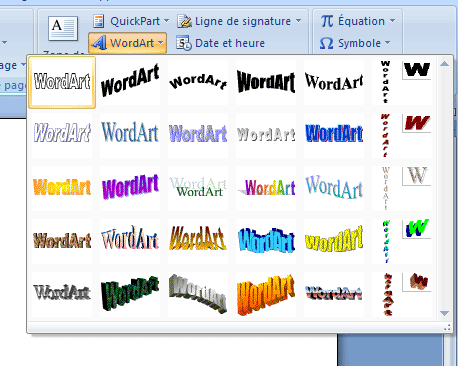Screen dimensions: 458x366
Task: Pick the italic outlined gray WordArt style
Action: (62, 135)
